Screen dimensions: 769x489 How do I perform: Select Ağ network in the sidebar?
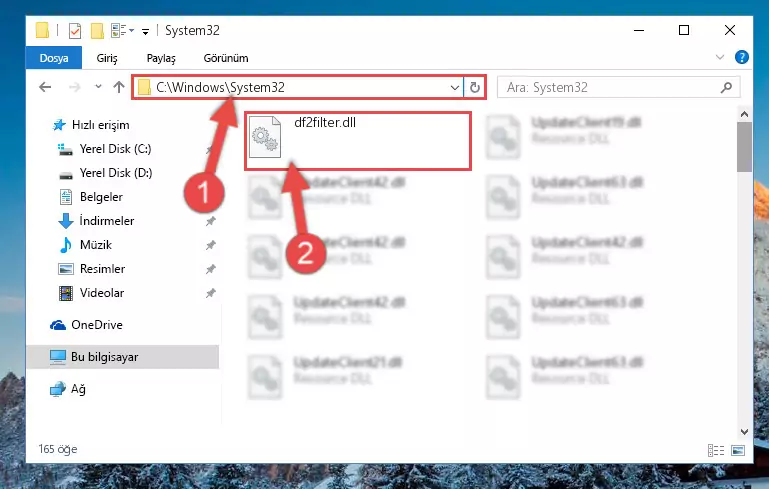coord(78,389)
